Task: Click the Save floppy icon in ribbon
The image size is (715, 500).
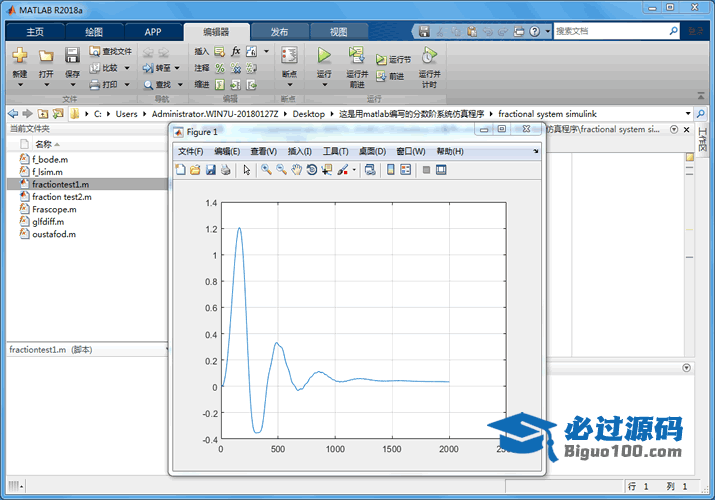Action: (x=72, y=56)
